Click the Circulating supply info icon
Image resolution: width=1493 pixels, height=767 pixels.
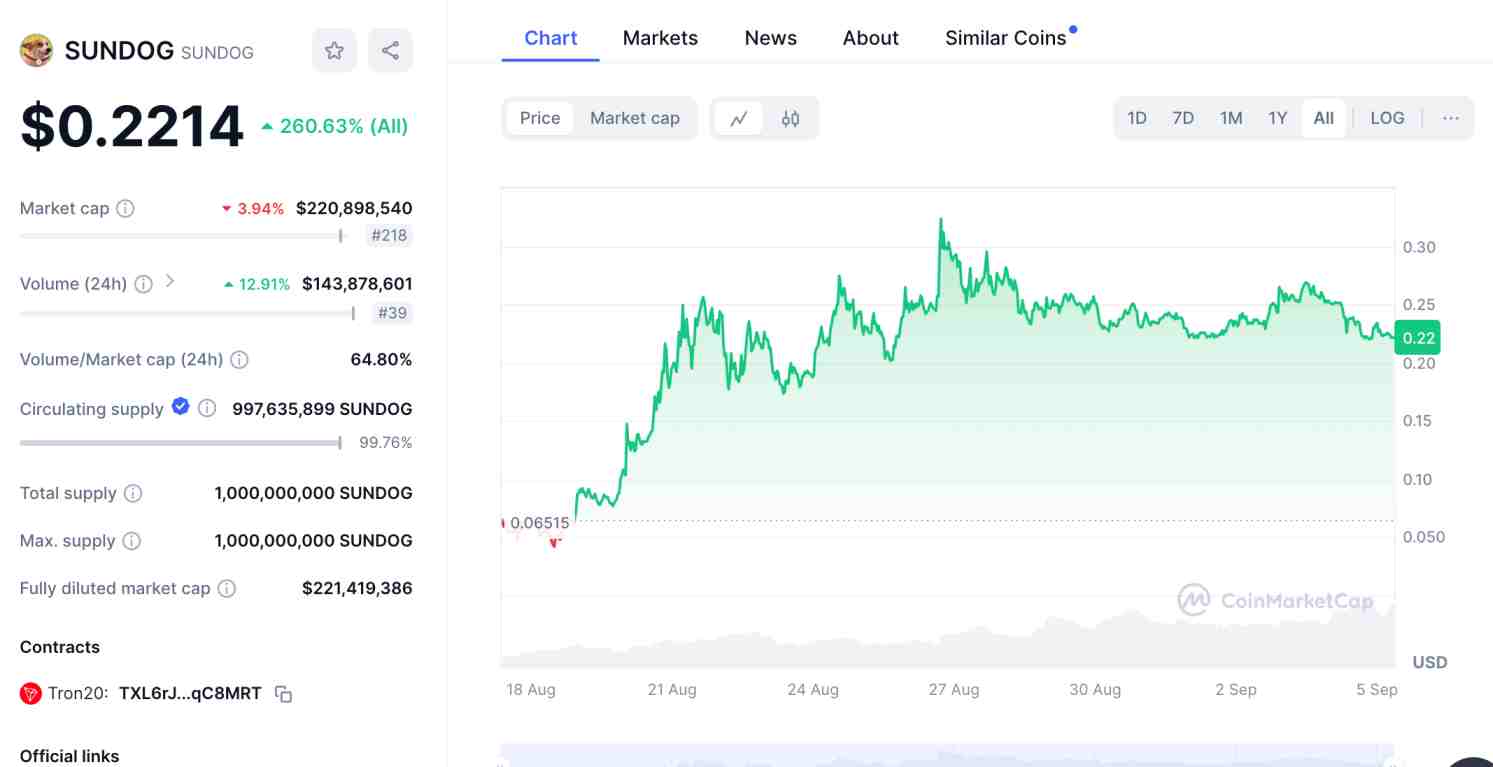(207, 408)
